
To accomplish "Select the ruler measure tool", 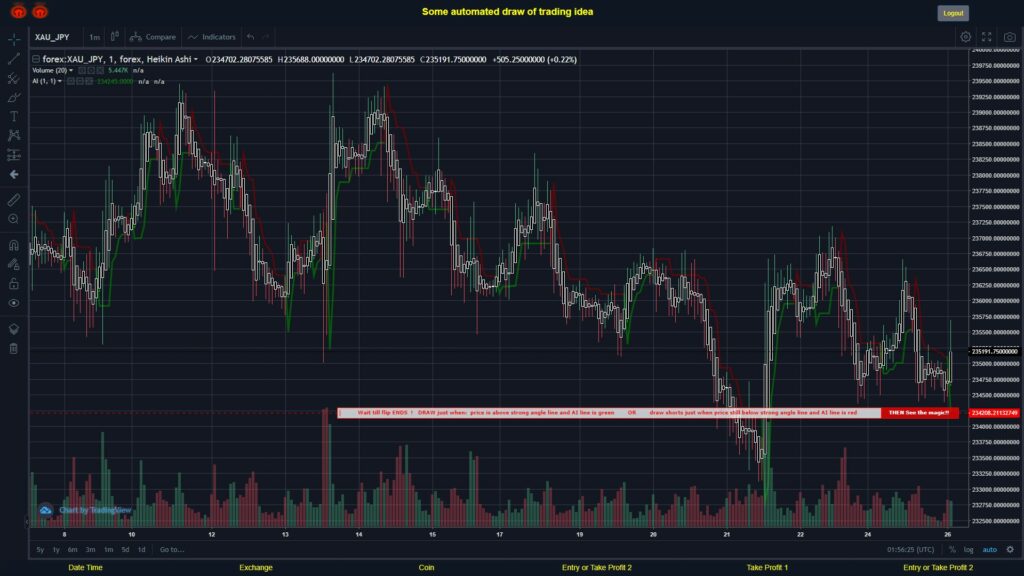I will click(14, 200).
